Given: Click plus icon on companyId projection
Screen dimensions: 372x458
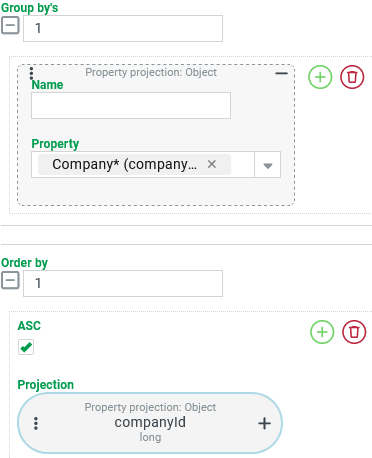Looking at the screenshot, I should pyautogui.click(x=264, y=423).
